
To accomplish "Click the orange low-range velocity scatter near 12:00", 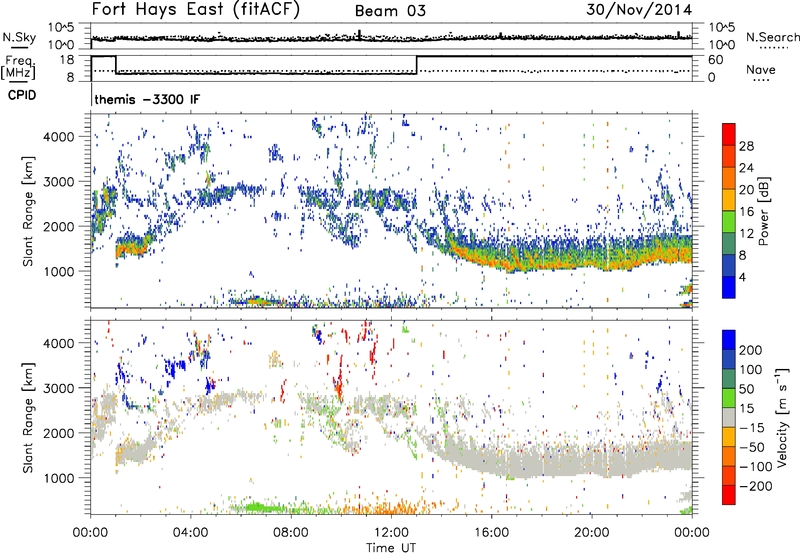I will (393, 508).
